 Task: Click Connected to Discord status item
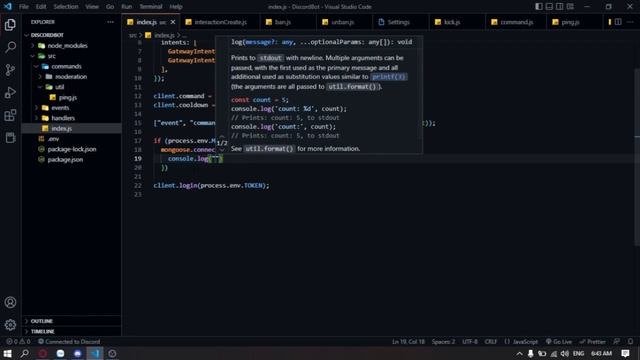point(69,342)
